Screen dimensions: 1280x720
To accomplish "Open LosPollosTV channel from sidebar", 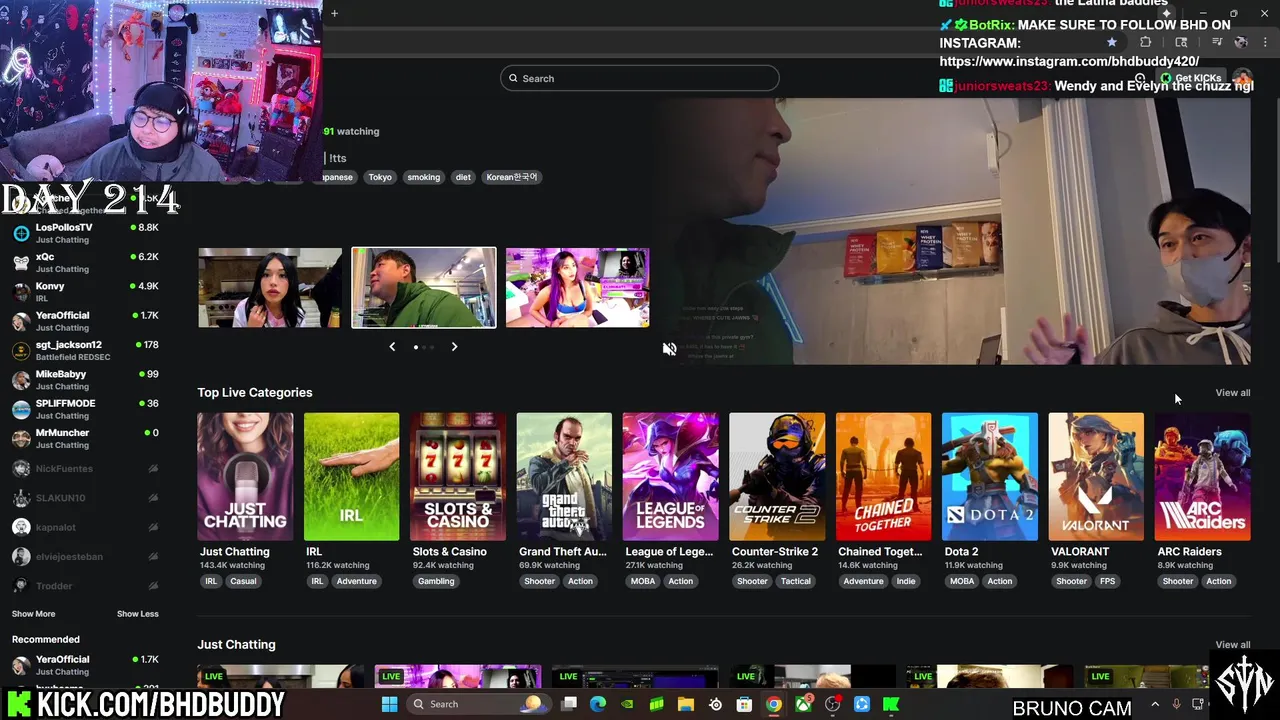I will click(x=84, y=233).
